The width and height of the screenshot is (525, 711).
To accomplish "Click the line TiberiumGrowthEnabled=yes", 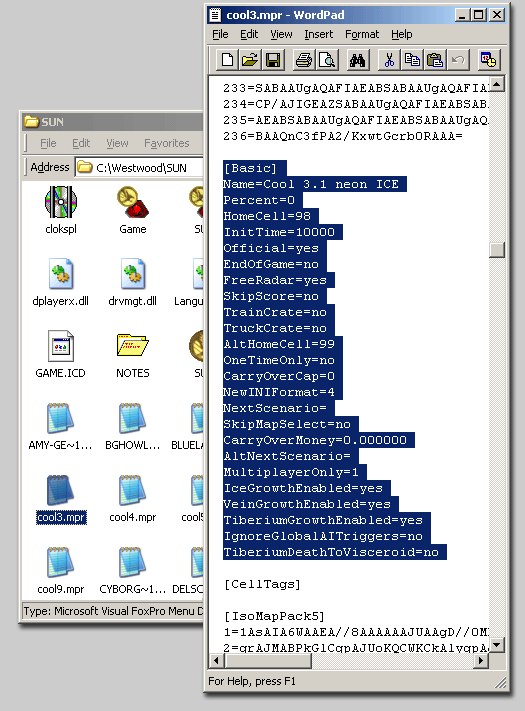I will (323, 520).
